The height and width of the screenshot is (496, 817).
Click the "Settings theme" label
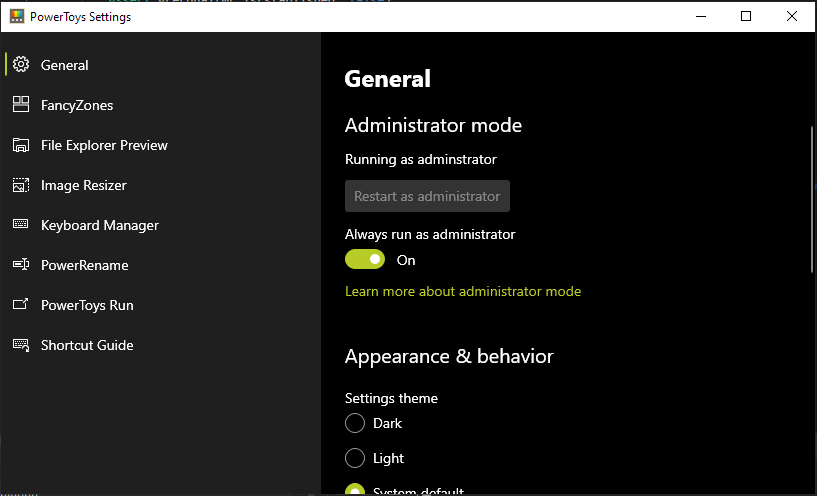(x=391, y=399)
